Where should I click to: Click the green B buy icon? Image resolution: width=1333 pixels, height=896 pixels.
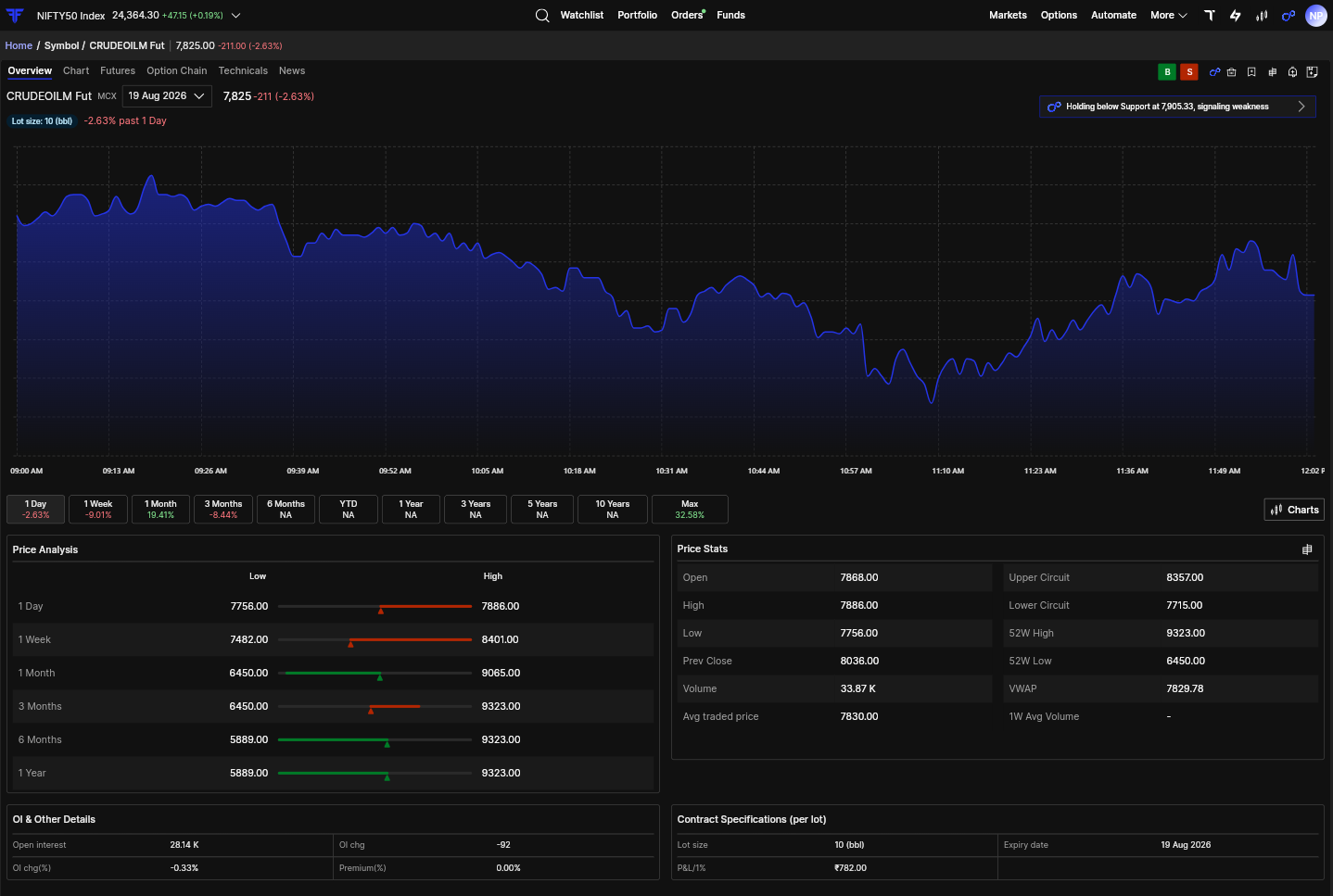(x=1167, y=71)
